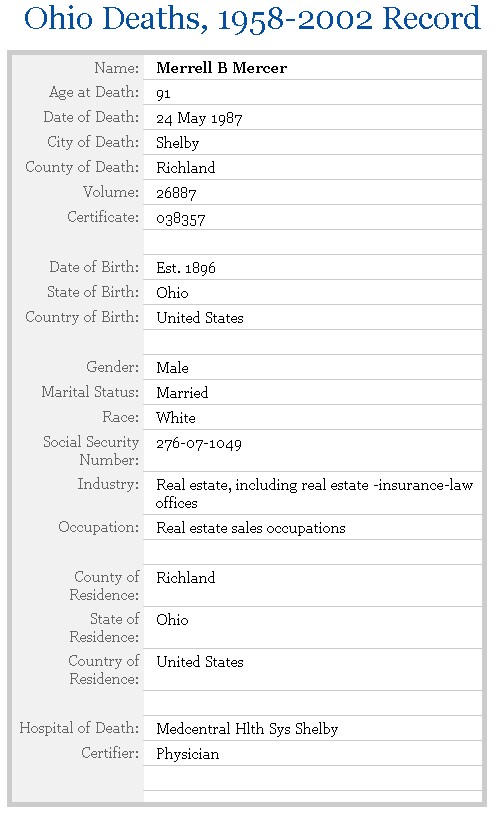This screenshot has width=500, height=814.
Task: Click the date of death 24 May 1987
Action: [x=199, y=118]
